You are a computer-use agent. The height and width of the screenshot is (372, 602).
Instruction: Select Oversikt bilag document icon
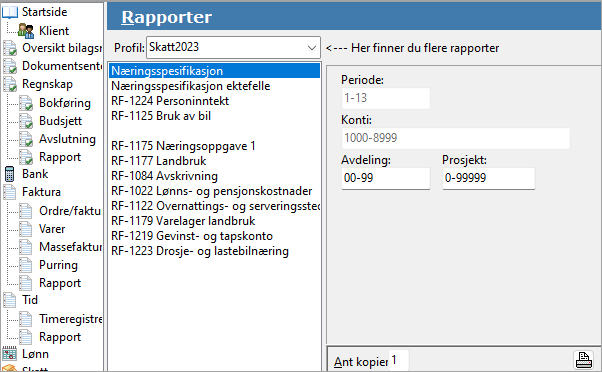10,48
